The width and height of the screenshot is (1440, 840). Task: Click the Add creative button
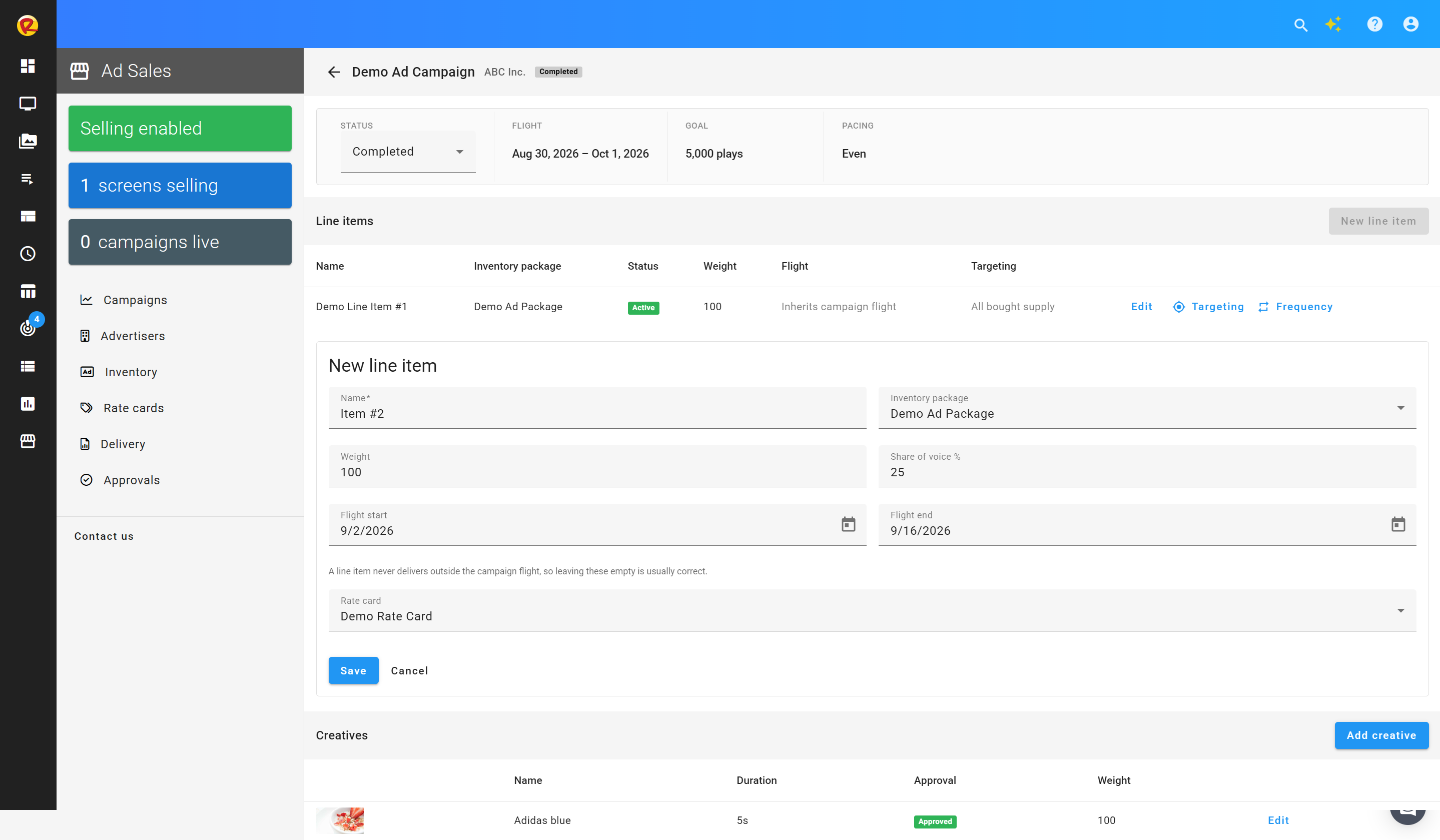[1381, 735]
